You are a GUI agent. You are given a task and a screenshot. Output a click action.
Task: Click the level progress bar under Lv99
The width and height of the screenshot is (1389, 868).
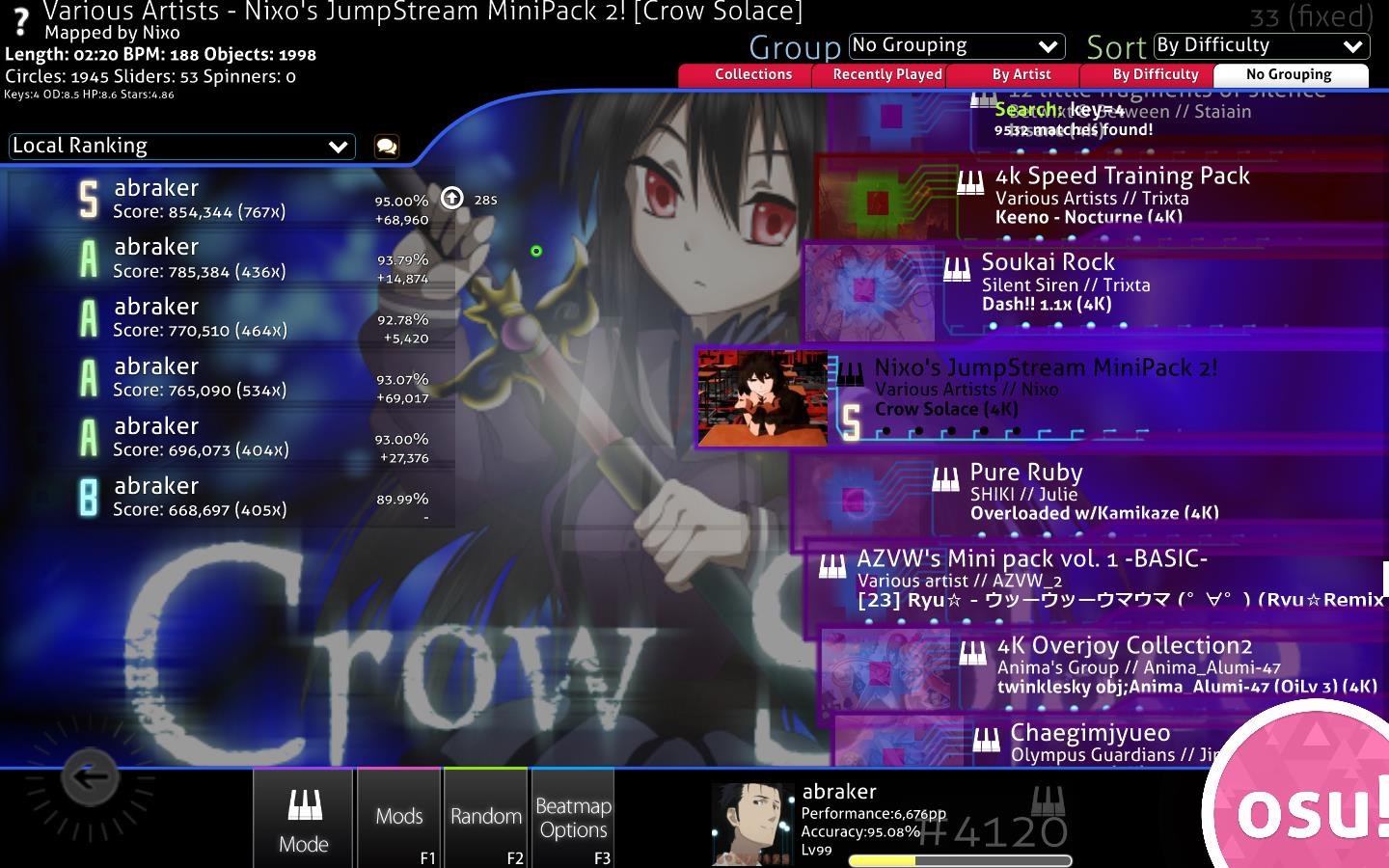pos(960,860)
